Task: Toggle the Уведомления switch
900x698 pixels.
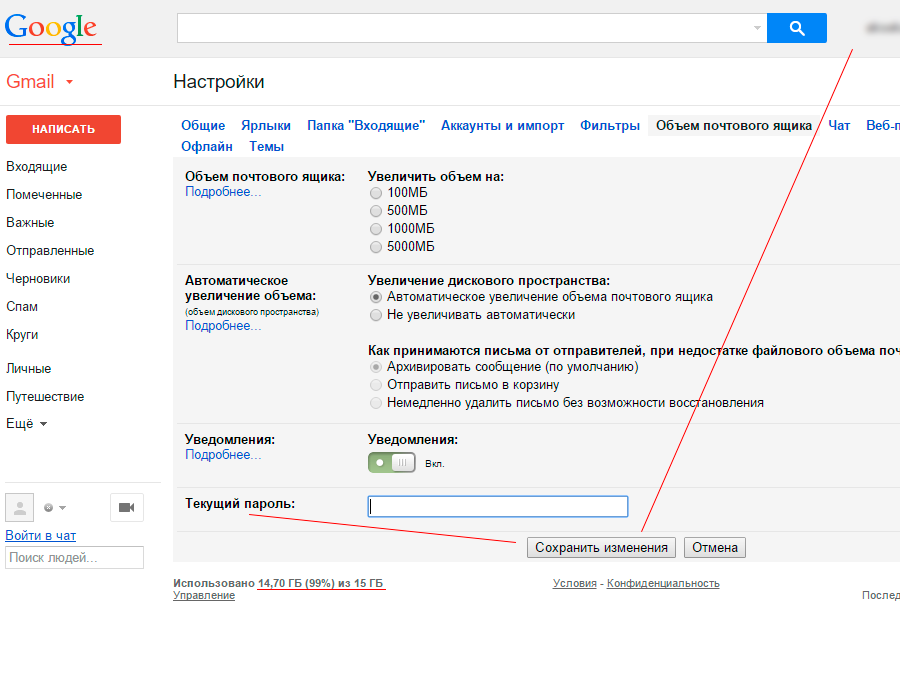Action: (391, 463)
